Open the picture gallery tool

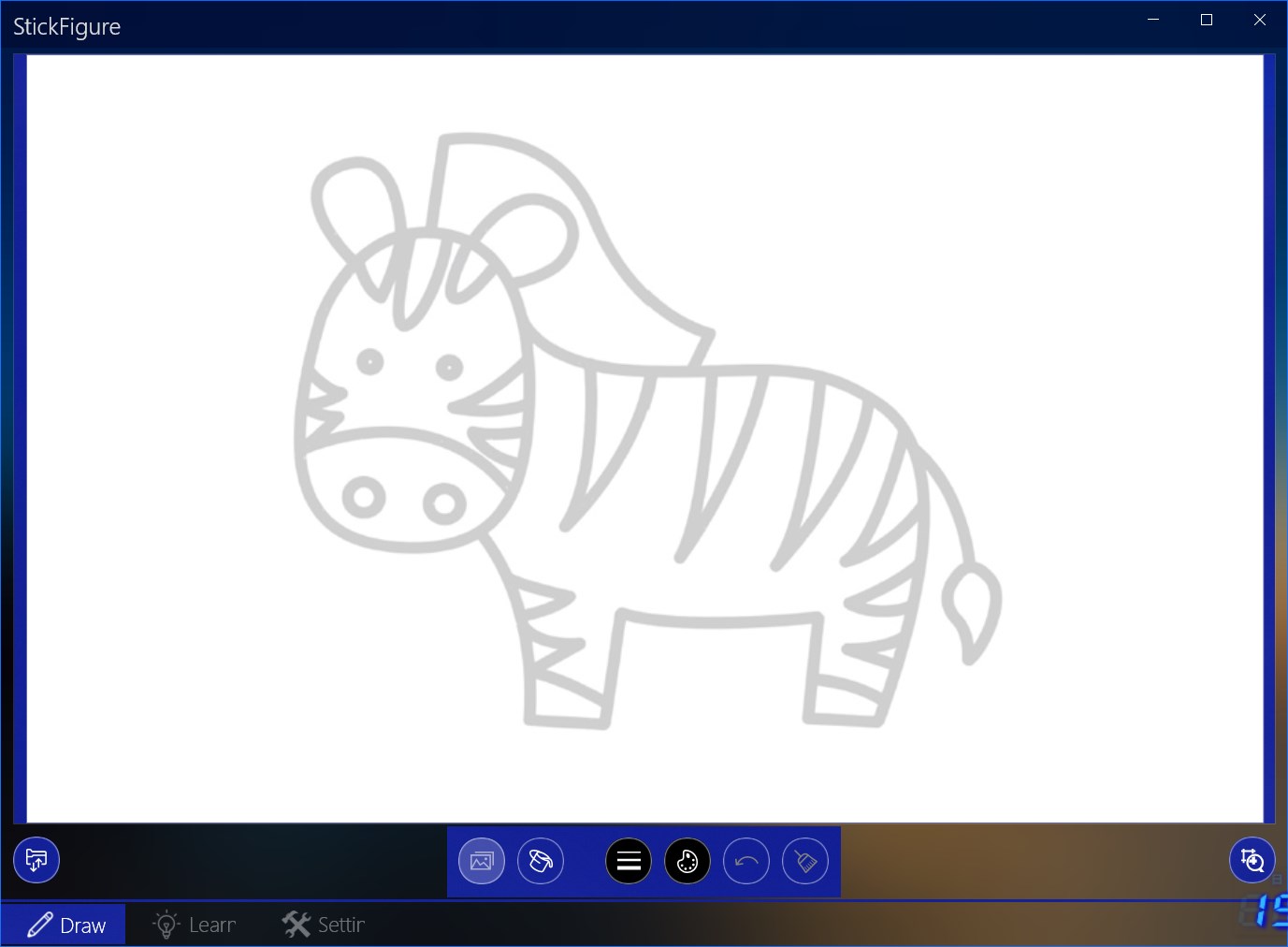482,861
